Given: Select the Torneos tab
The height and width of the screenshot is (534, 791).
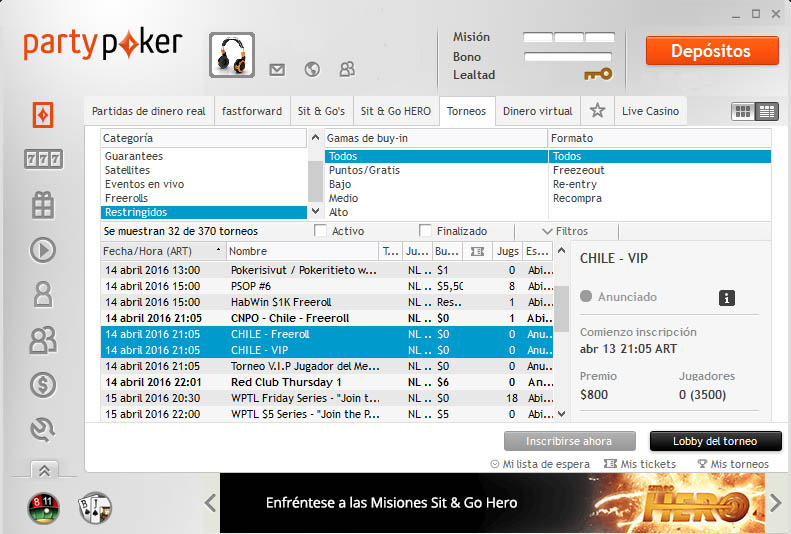Looking at the screenshot, I should pyautogui.click(x=467, y=111).
